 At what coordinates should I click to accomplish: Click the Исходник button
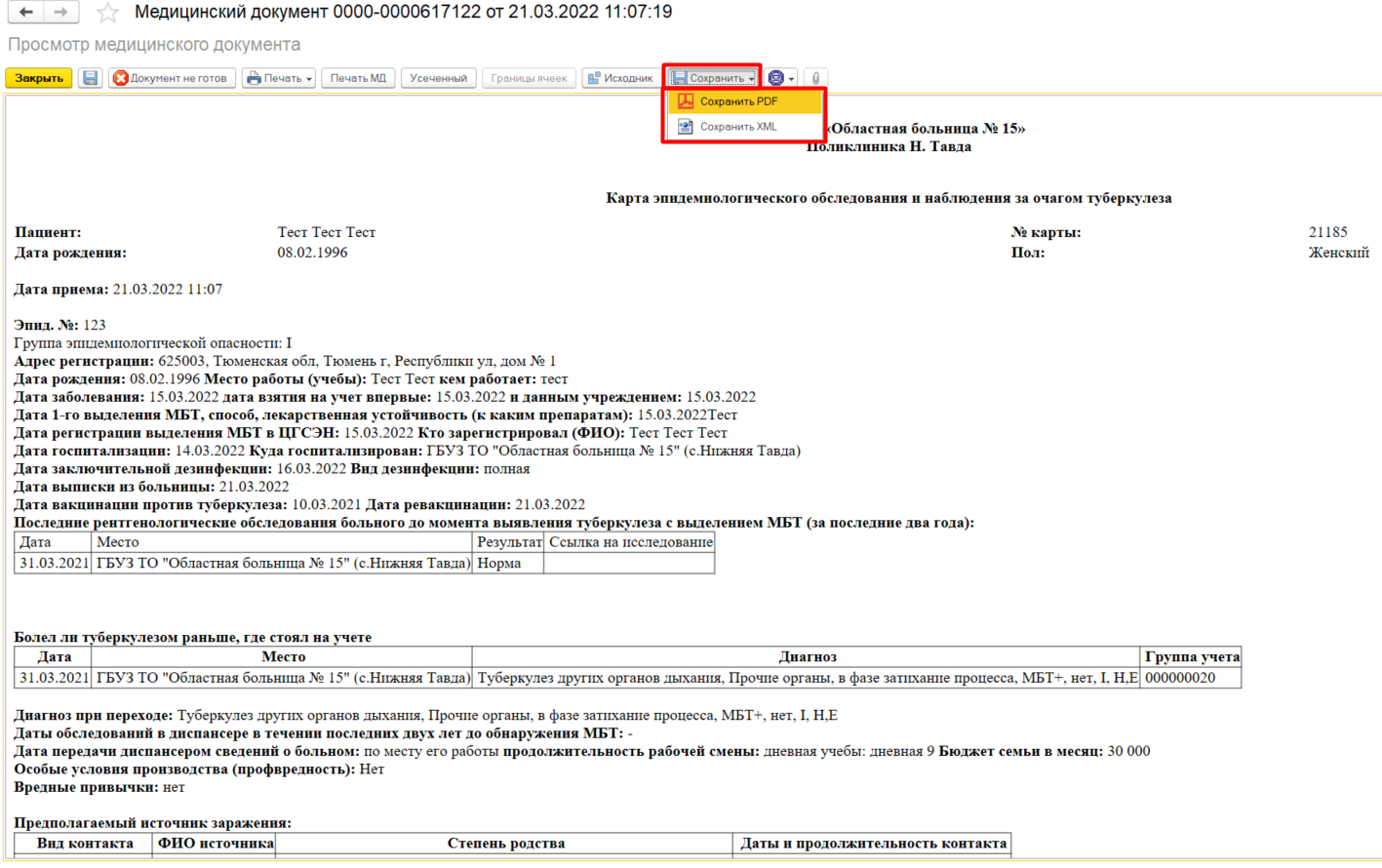pyautogui.click(x=619, y=78)
